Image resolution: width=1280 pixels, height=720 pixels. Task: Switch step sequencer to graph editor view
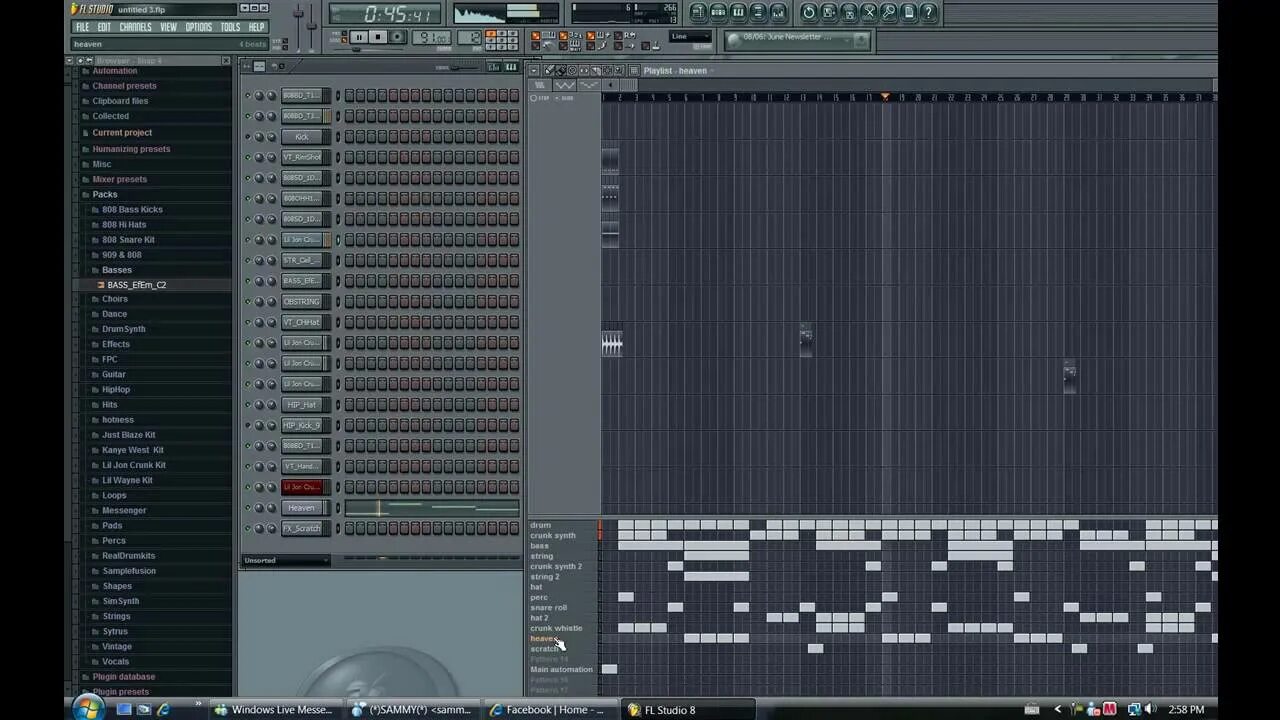(494, 67)
